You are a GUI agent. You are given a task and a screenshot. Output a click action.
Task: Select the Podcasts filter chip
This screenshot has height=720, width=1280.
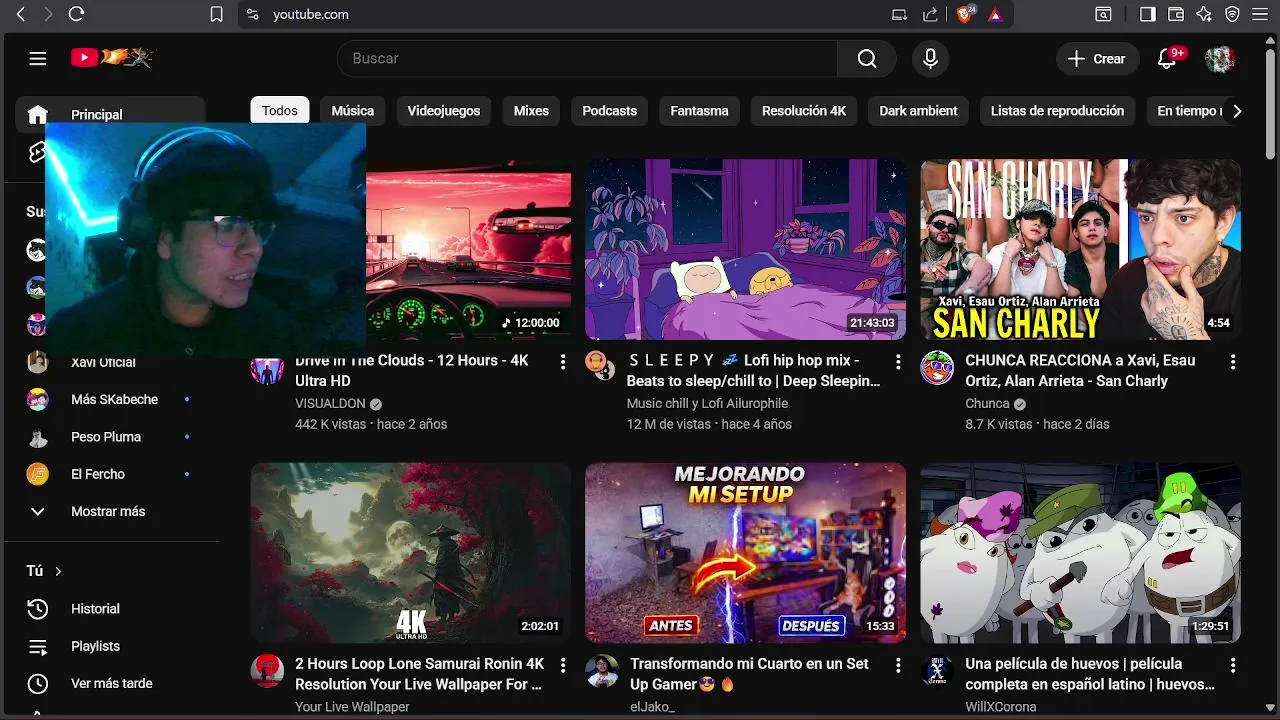(x=610, y=111)
